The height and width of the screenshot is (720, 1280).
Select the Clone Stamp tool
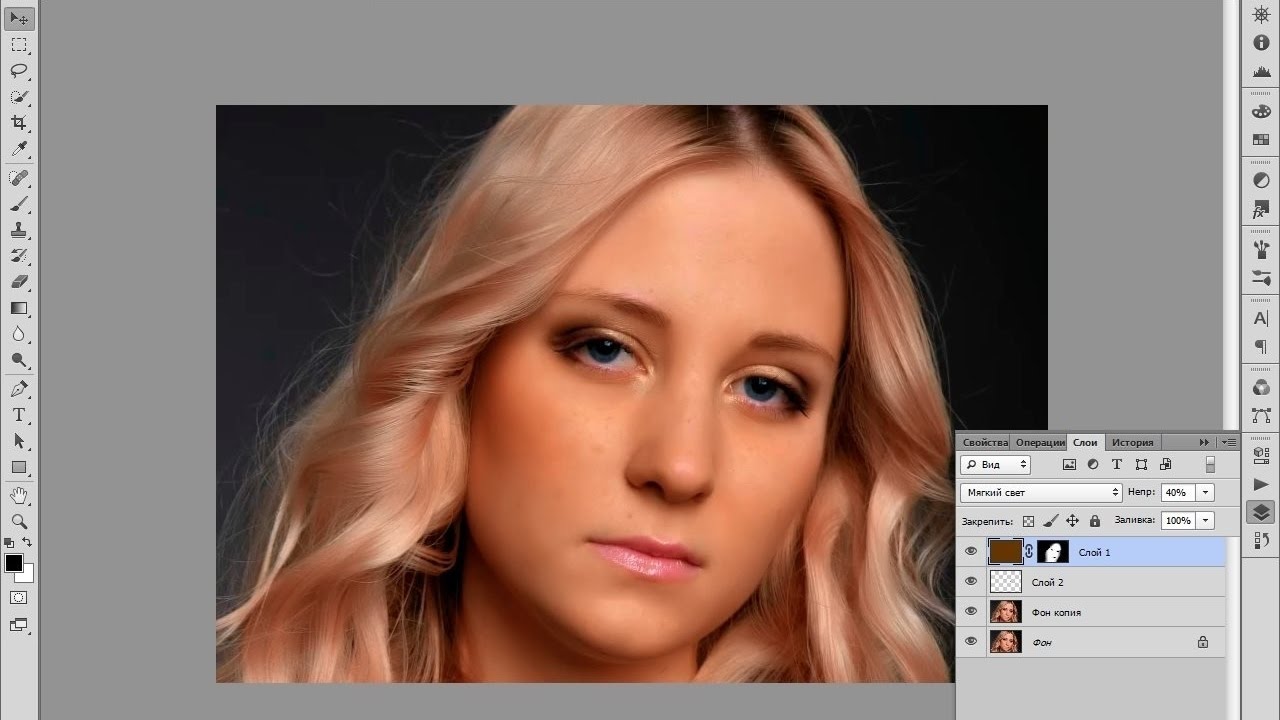click(x=19, y=230)
